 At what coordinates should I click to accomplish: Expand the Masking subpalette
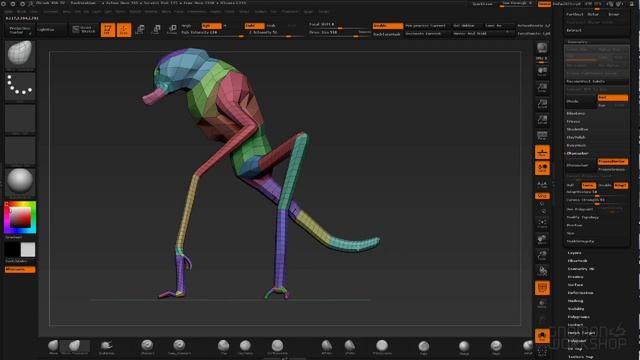pyautogui.click(x=576, y=301)
